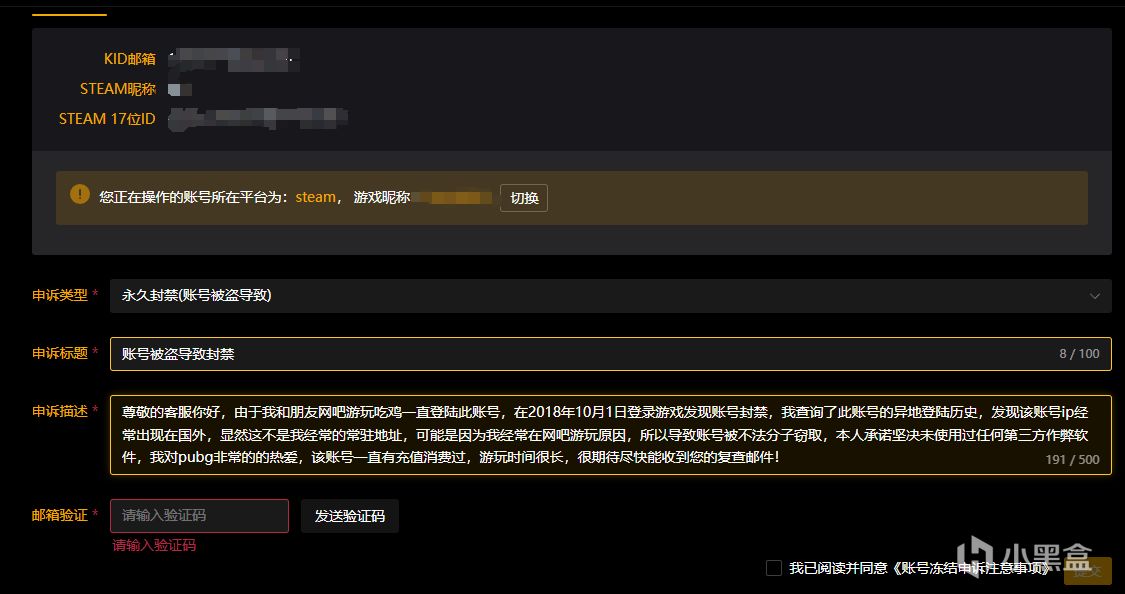This screenshot has height=594, width=1125.
Task: Enable the terms agreement checkbox before submitting
Action: 774,567
